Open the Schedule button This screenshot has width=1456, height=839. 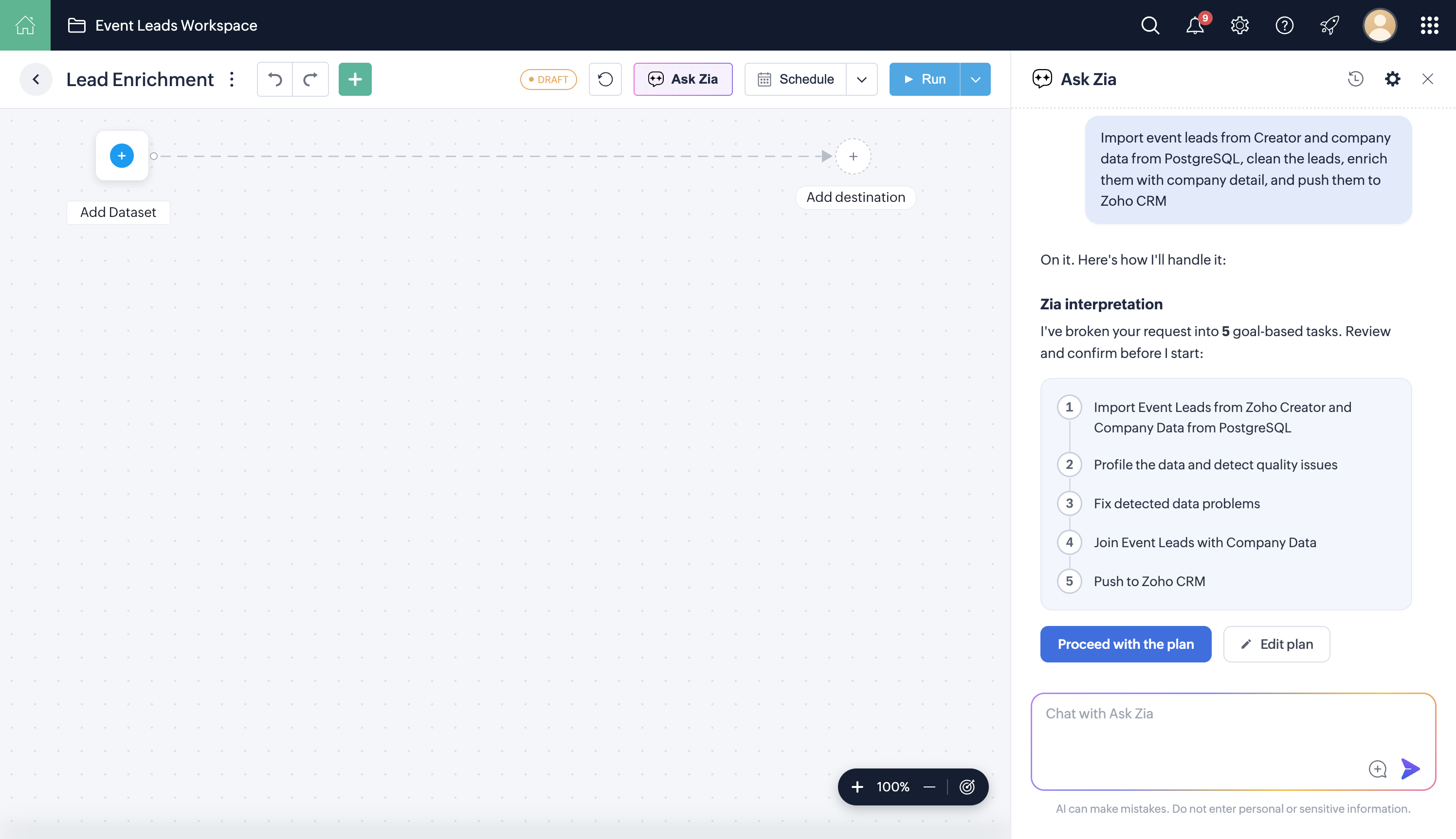[x=796, y=79]
